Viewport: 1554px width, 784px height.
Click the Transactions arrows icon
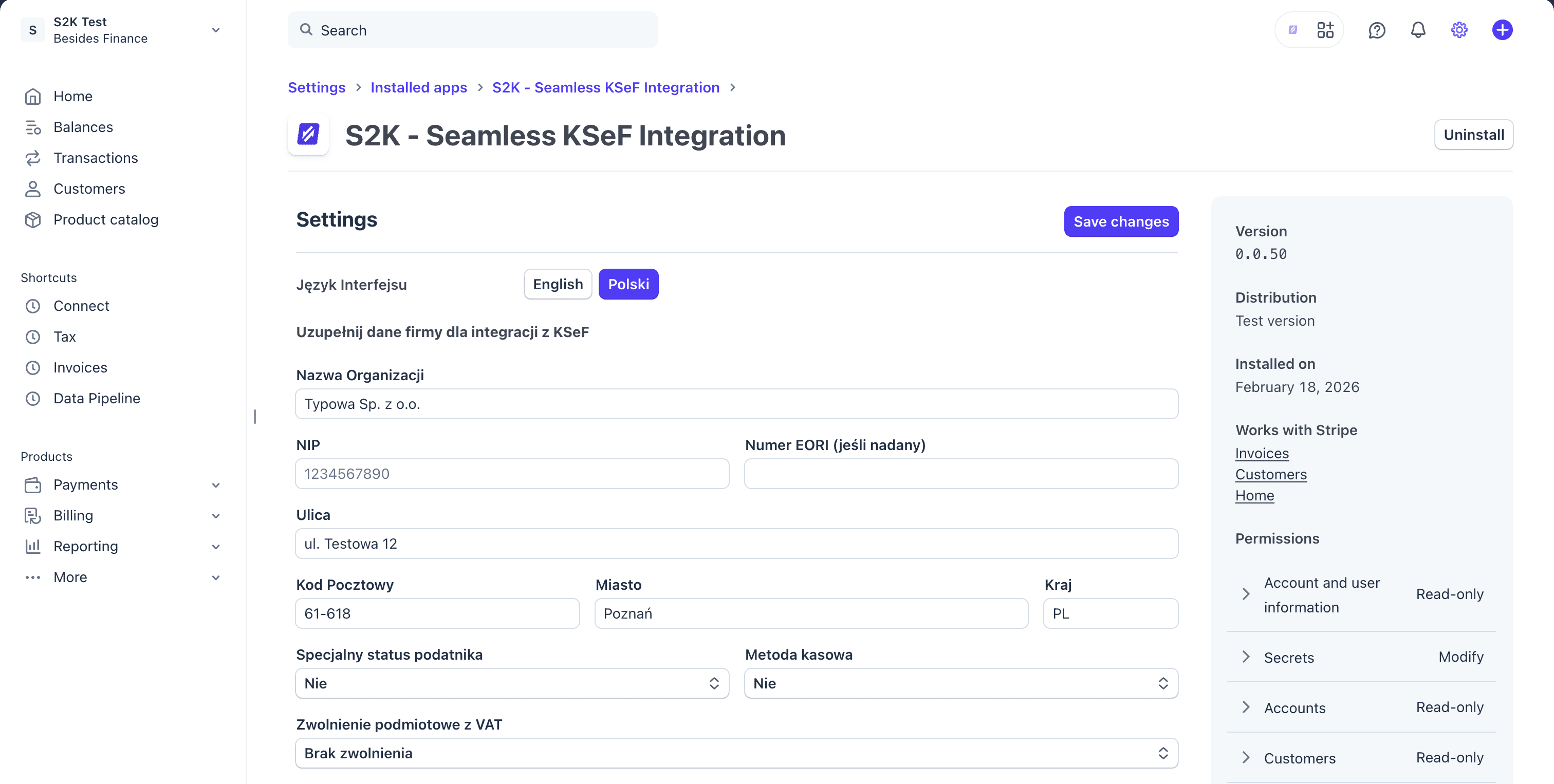tap(32, 158)
